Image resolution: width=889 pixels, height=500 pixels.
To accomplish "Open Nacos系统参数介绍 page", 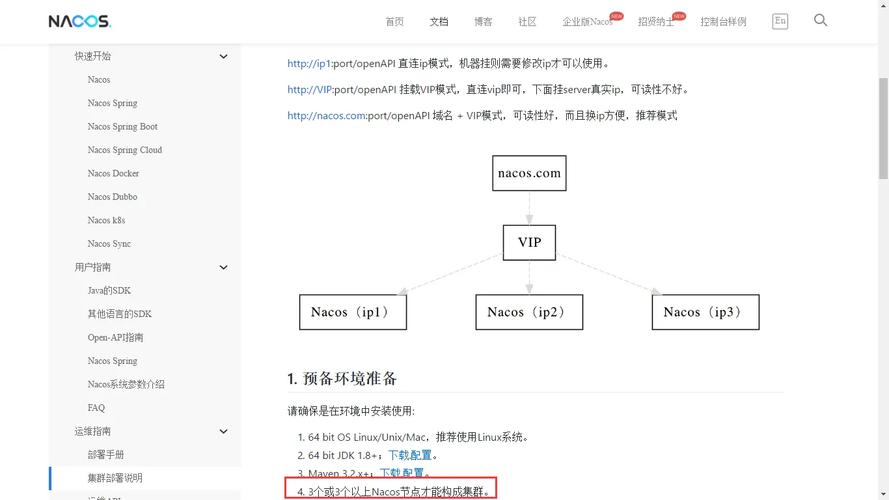I will coord(126,384).
